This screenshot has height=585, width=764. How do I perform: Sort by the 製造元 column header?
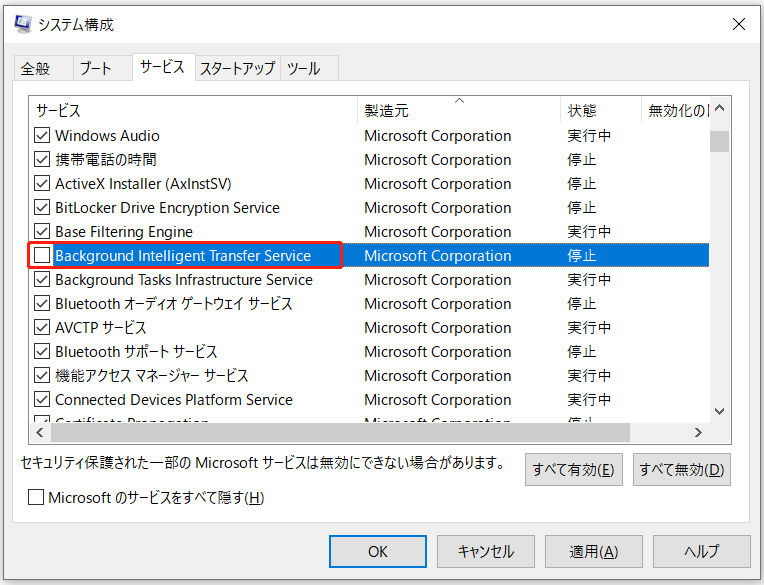[x=459, y=111]
